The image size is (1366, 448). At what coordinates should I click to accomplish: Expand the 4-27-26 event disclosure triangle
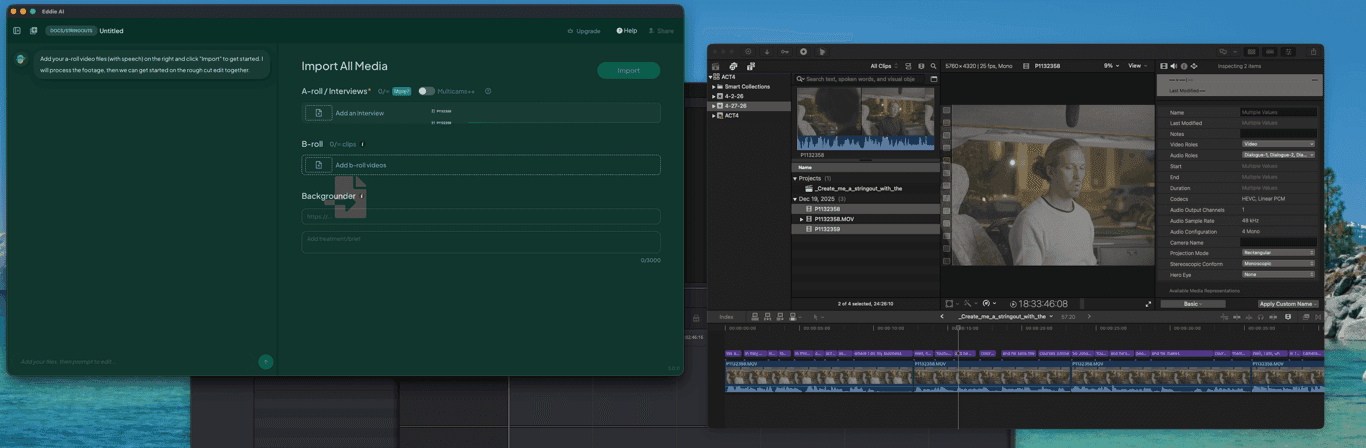click(x=713, y=106)
